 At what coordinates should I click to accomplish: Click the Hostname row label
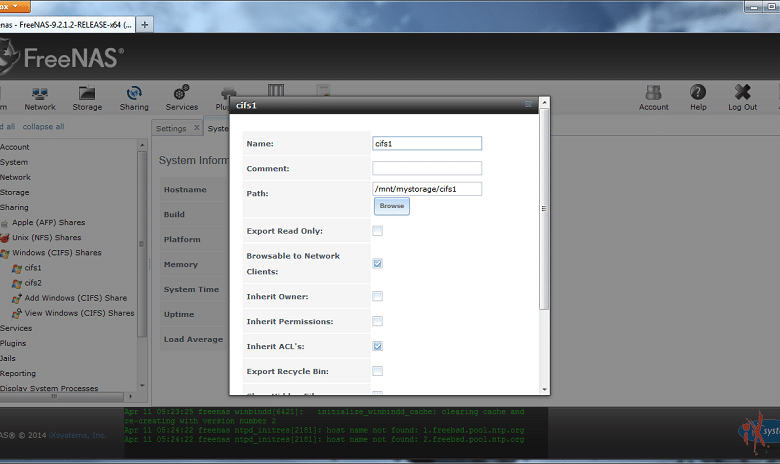[185, 189]
